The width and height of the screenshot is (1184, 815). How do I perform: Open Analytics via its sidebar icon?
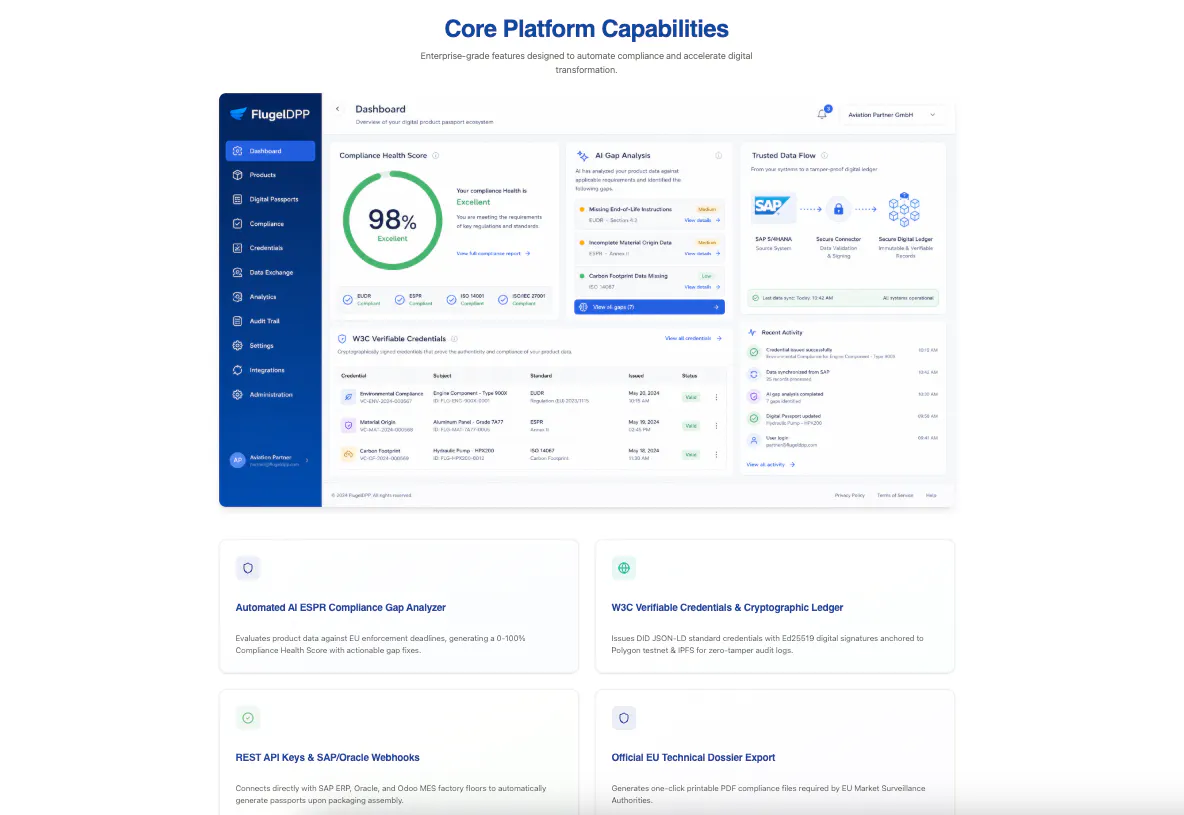pyautogui.click(x=237, y=297)
